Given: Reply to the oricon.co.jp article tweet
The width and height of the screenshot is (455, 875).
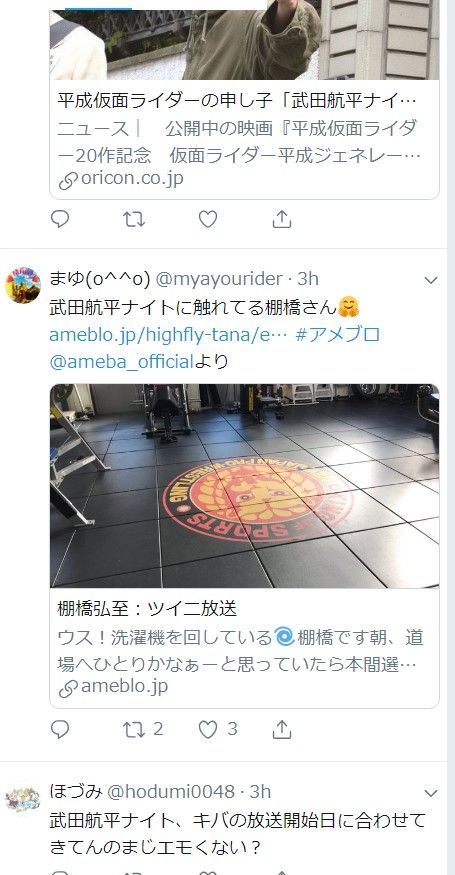Looking at the screenshot, I should tap(60, 219).
